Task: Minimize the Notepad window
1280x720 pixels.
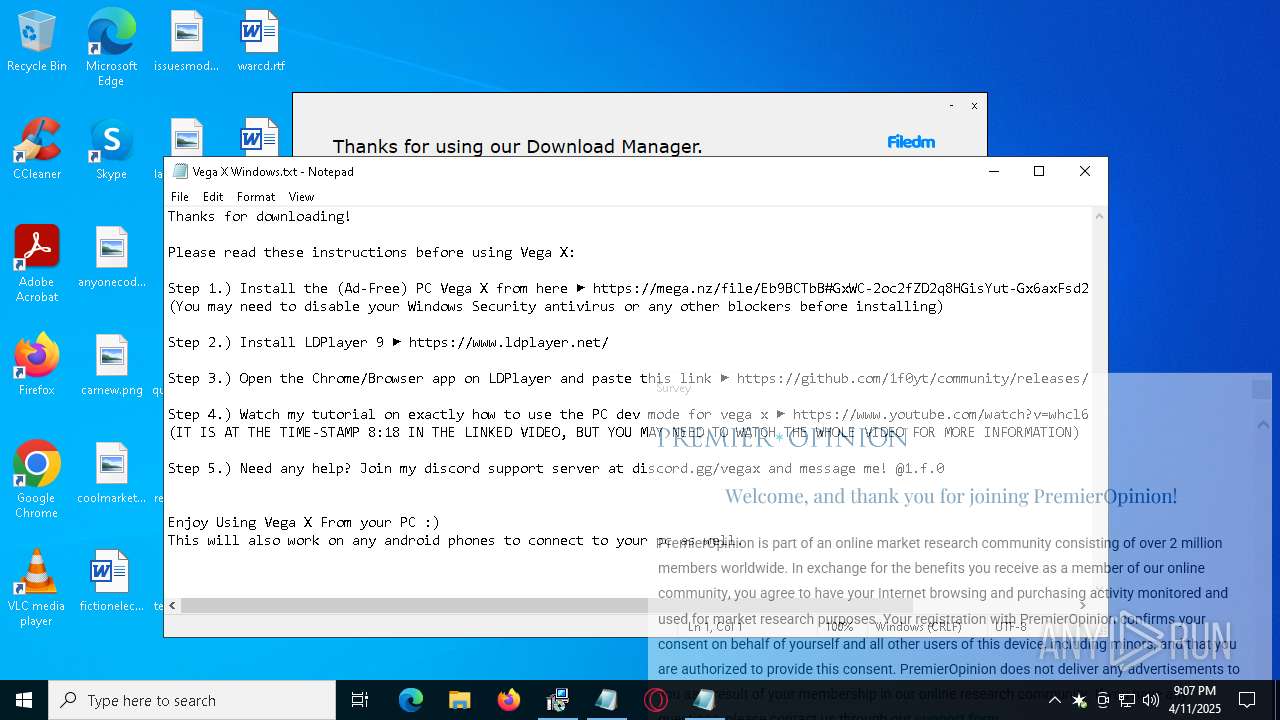Action: click(x=994, y=171)
